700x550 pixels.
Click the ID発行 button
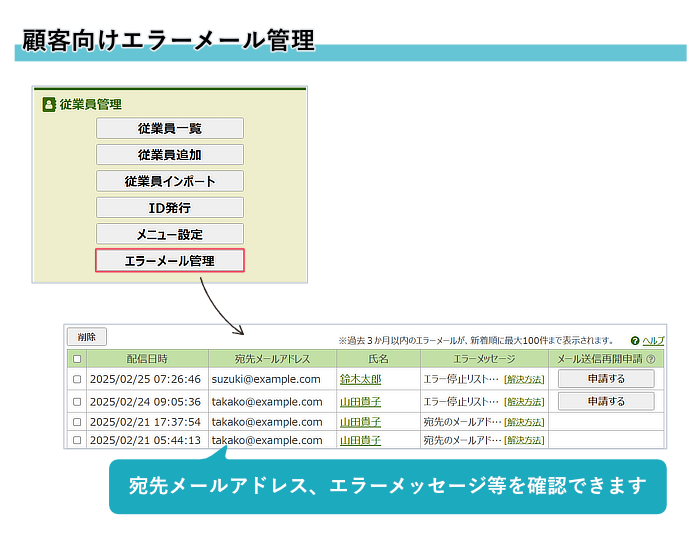click(x=170, y=208)
